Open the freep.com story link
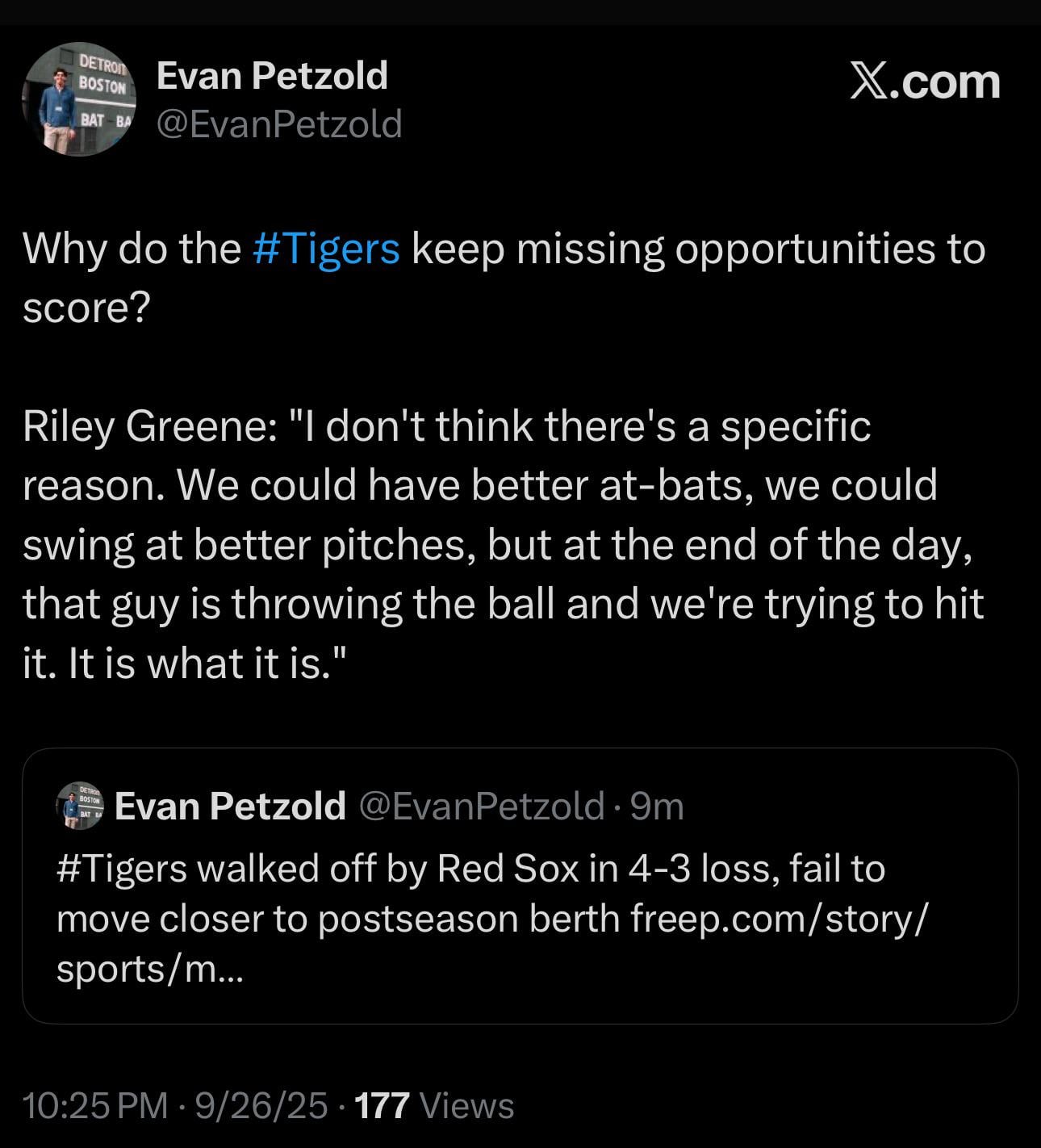This screenshot has width=1041, height=1148. pos(779,920)
